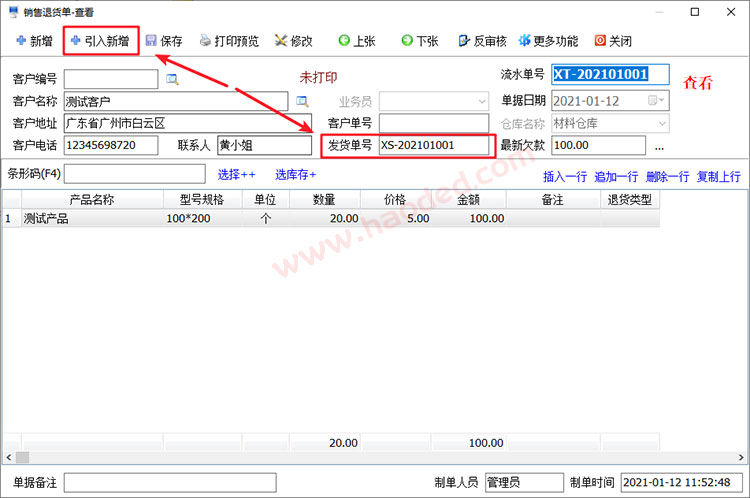Click the search icon beside 客户名称
Image resolution: width=750 pixels, height=498 pixels.
point(302,101)
